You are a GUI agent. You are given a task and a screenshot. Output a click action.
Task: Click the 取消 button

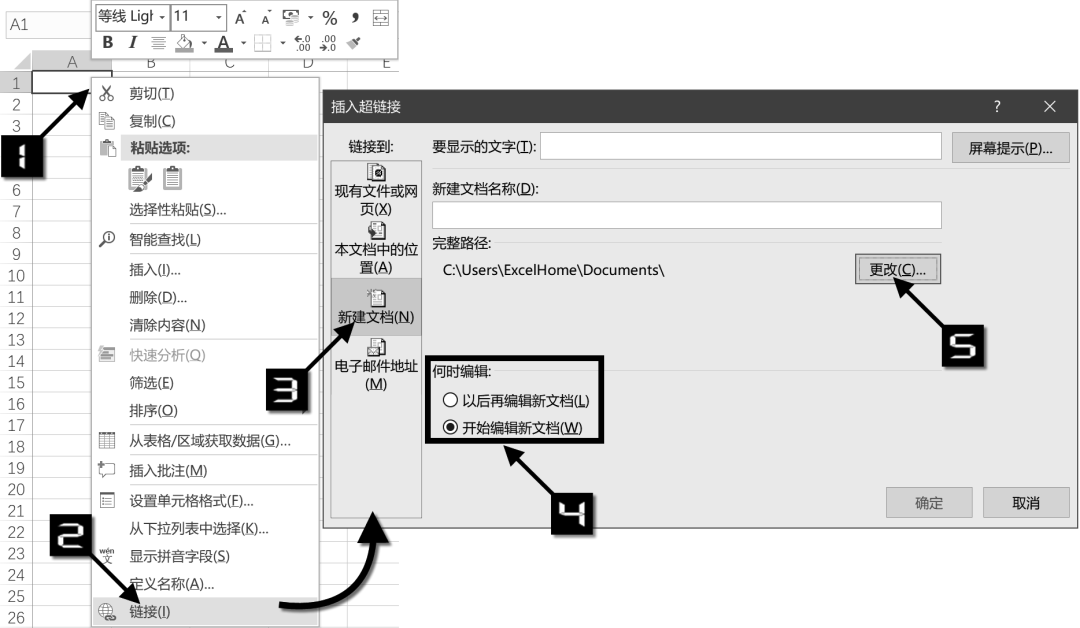coord(1026,503)
